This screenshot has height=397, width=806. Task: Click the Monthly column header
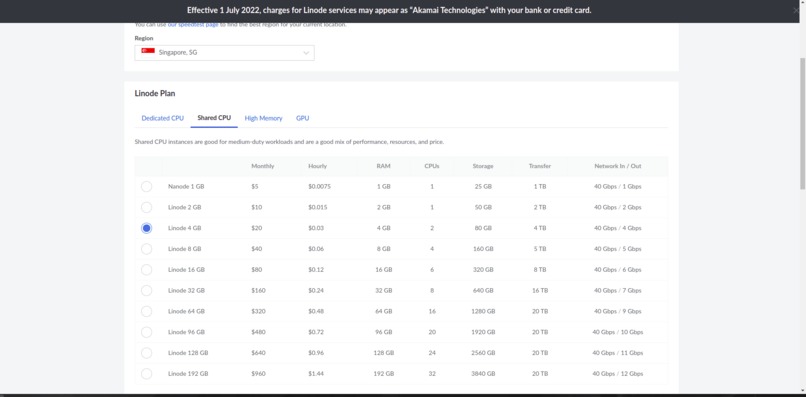(263, 166)
